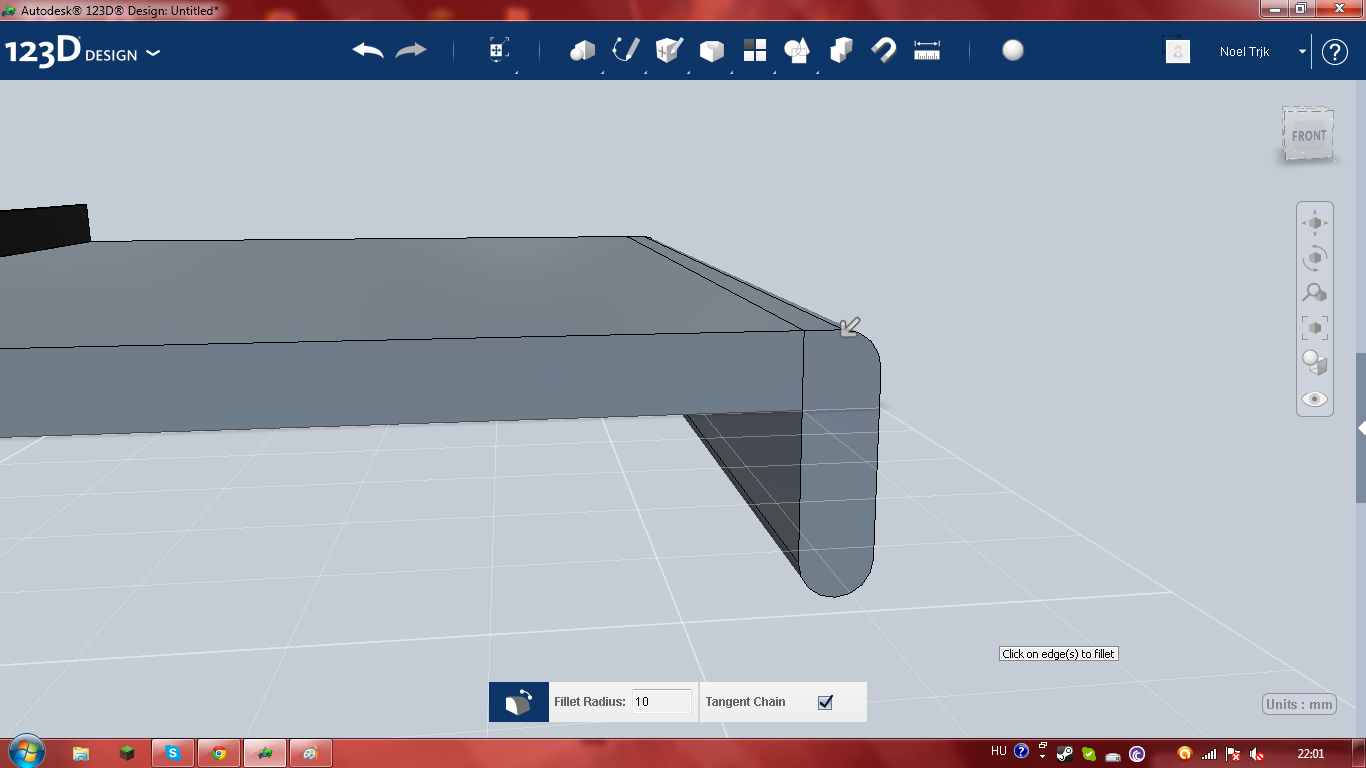Click the Noel Trjk user name
Image resolution: width=1366 pixels, height=768 pixels.
click(1244, 52)
